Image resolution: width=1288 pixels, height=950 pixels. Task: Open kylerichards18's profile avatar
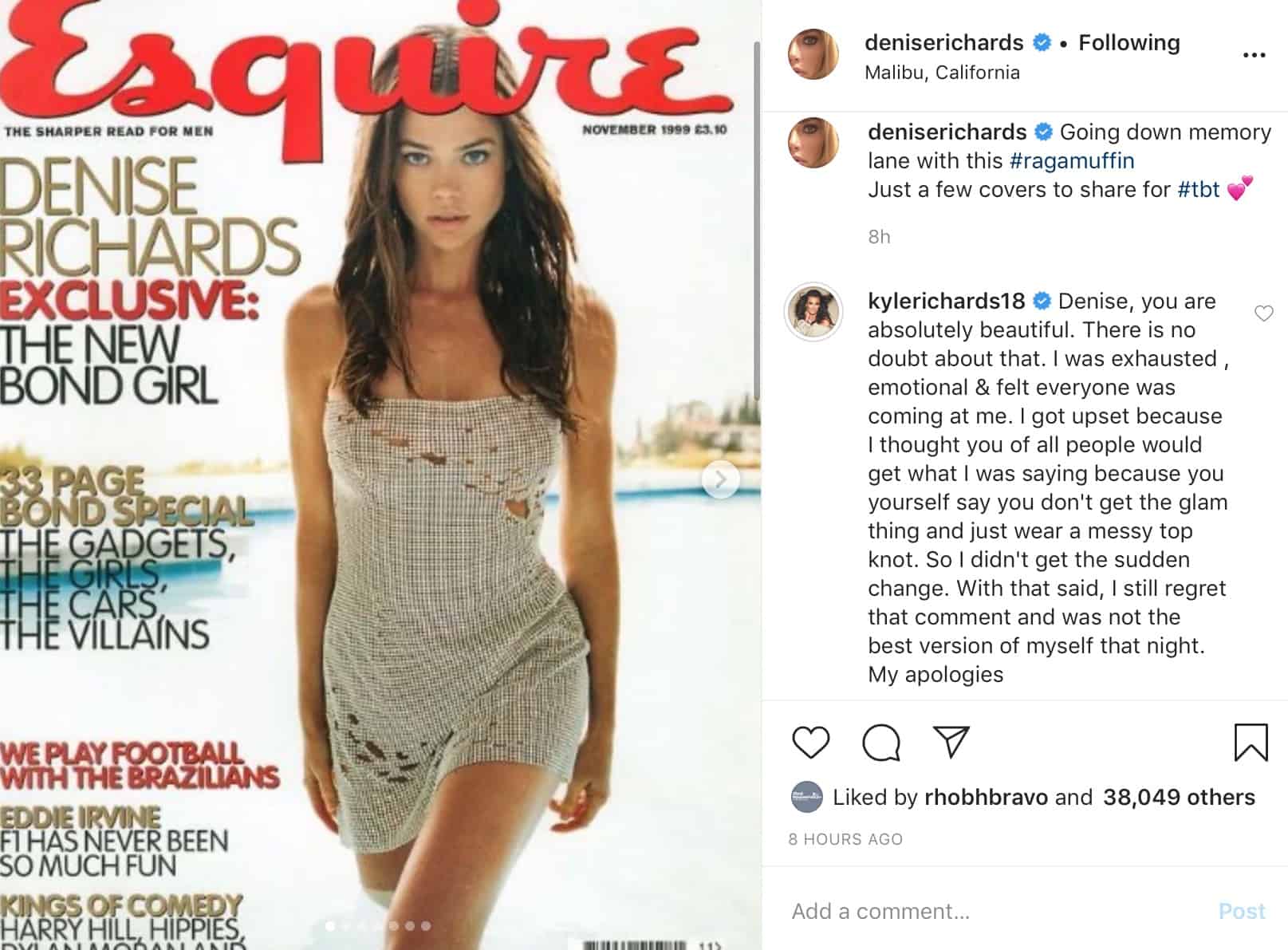pyautogui.click(x=813, y=311)
